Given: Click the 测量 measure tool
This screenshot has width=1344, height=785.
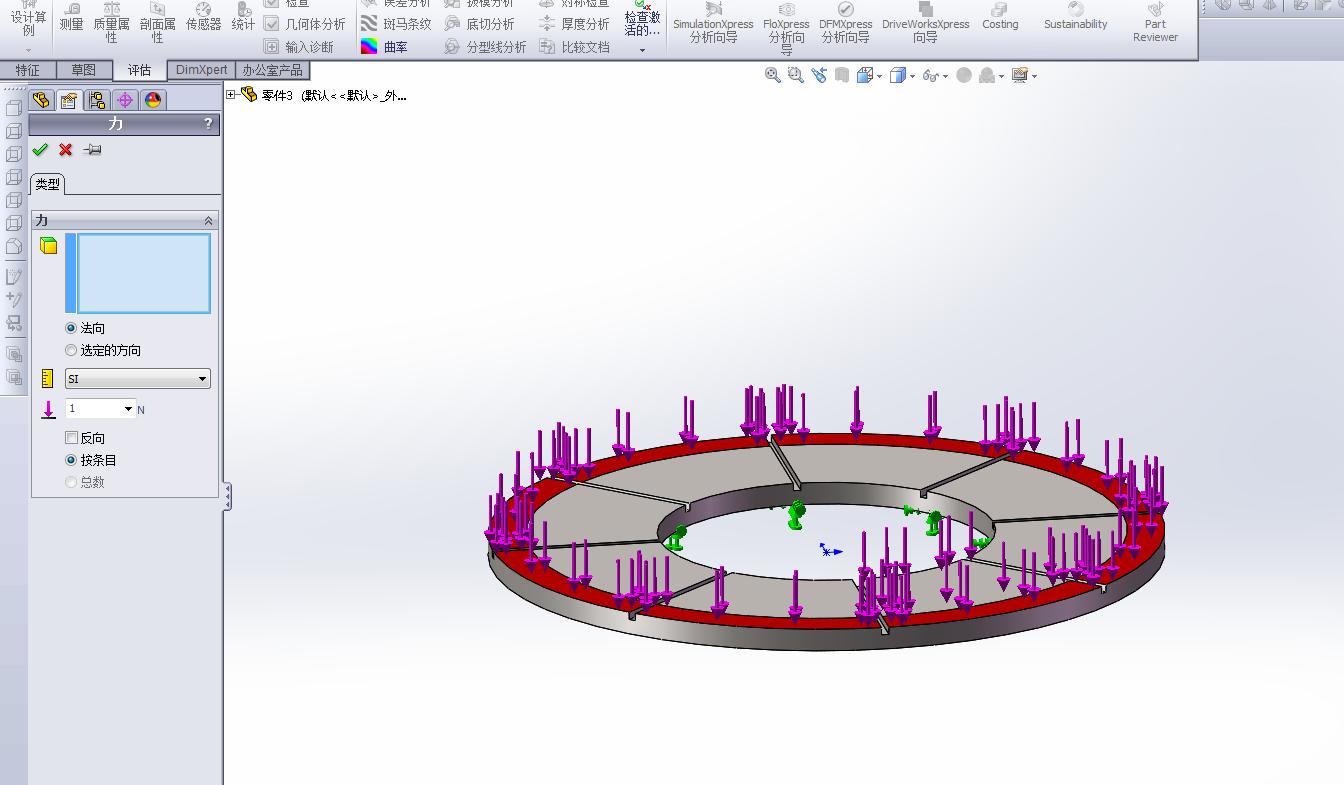Looking at the screenshot, I should (x=71, y=18).
